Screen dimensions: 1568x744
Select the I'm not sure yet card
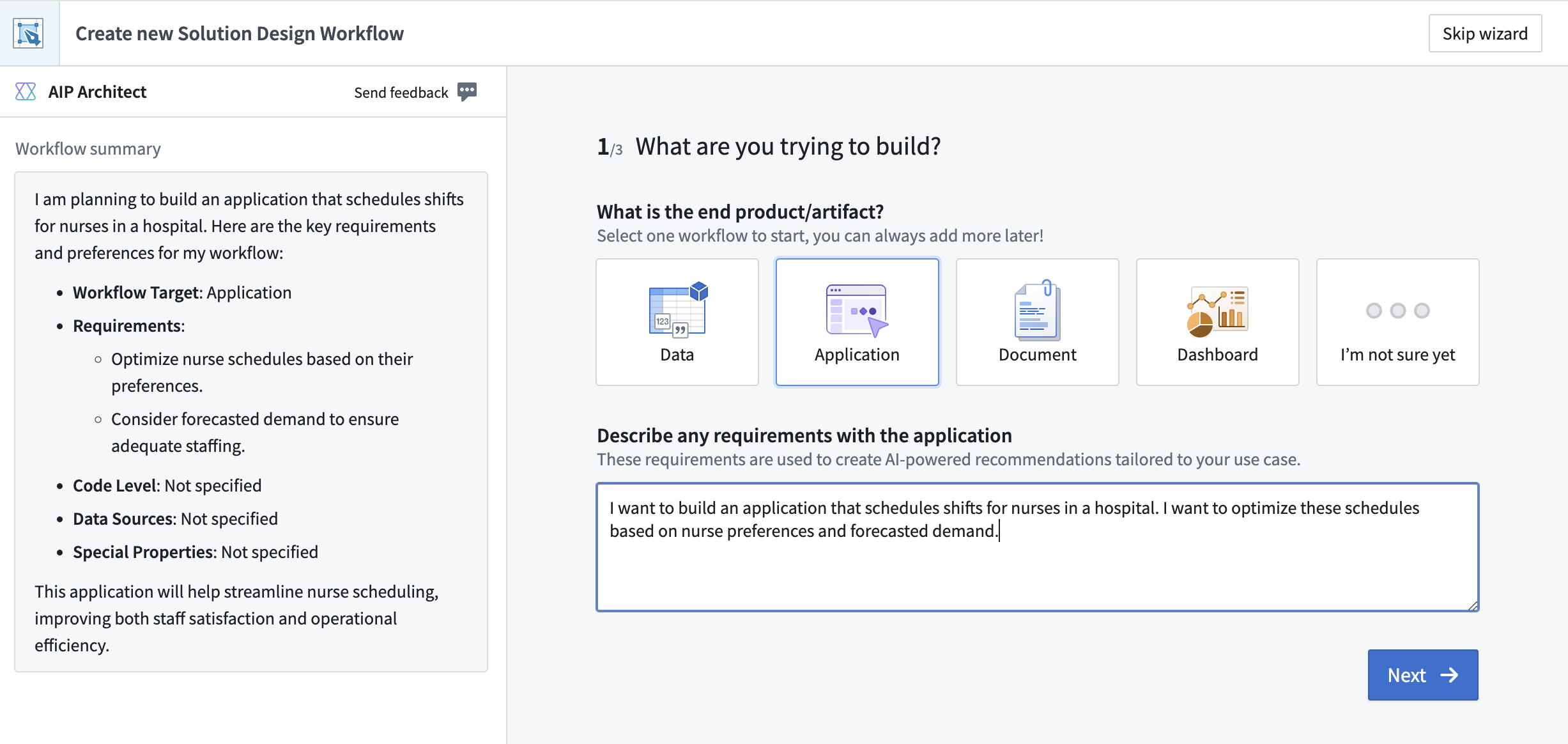tap(1398, 322)
